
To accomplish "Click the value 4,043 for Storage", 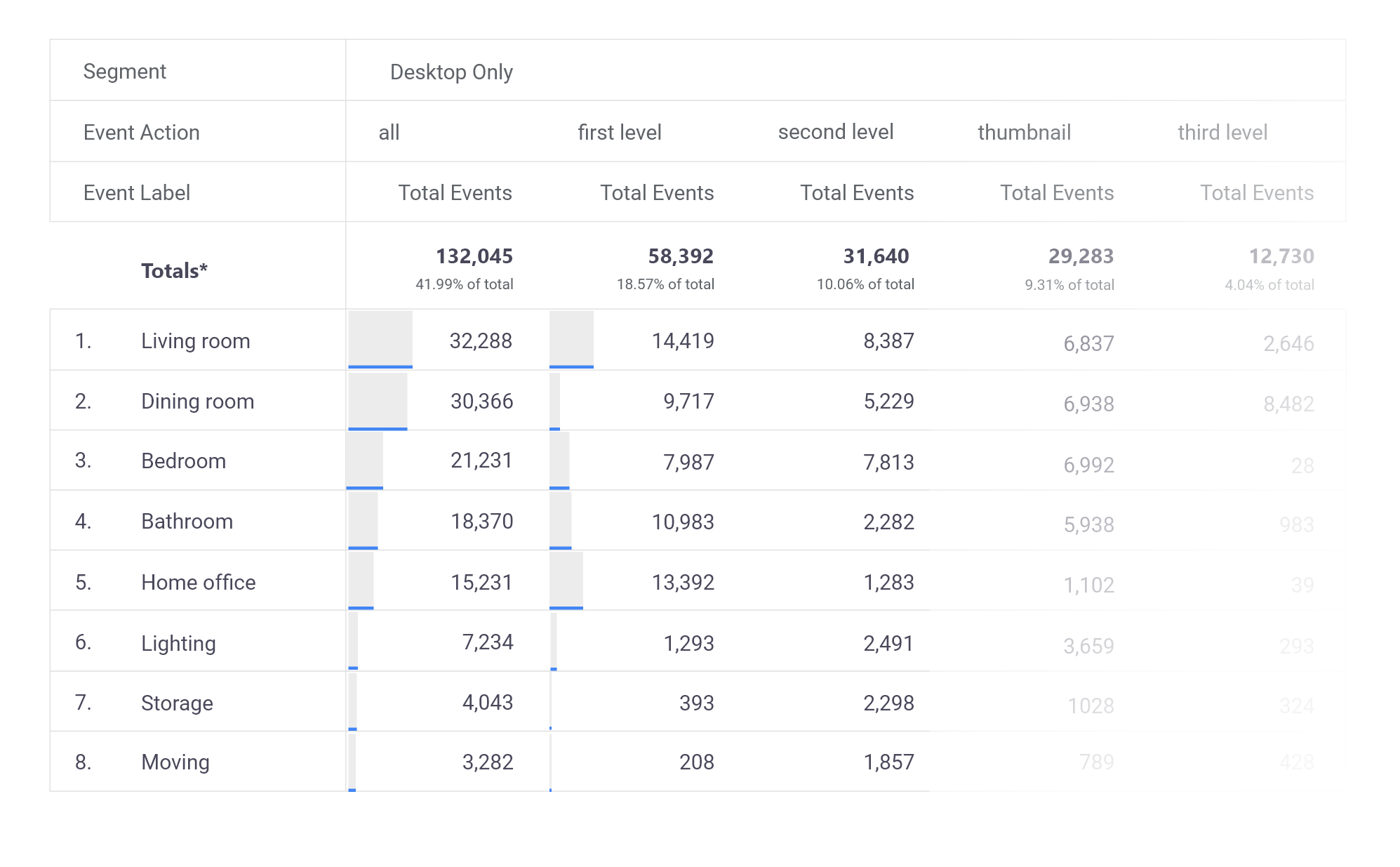I will pyautogui.click(x=488, y=702).
